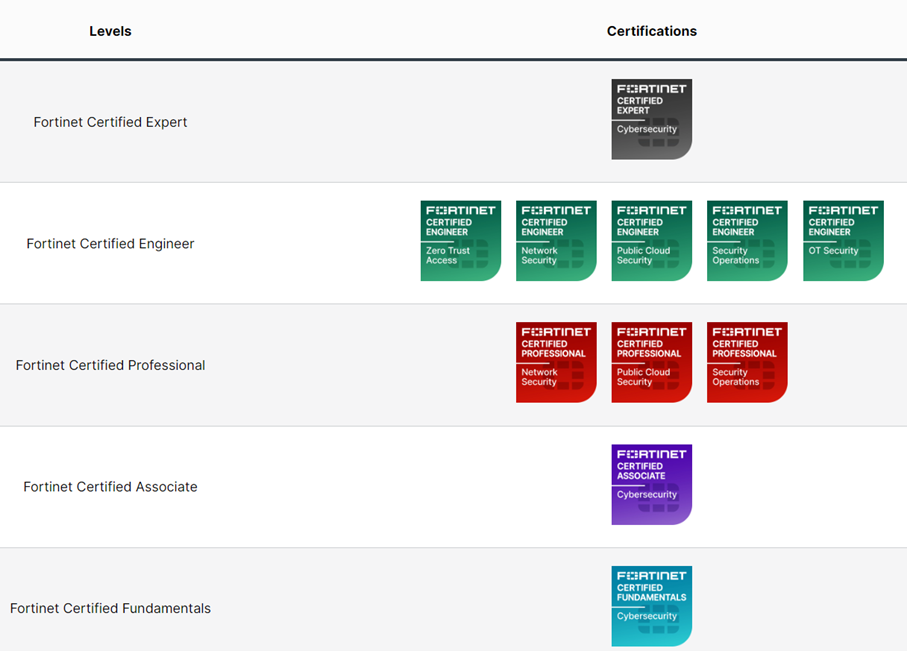This screenshot has width=907, height=651.
Task: Click the Certified Associate Cybersecurity badge
Action: point(651,484)
